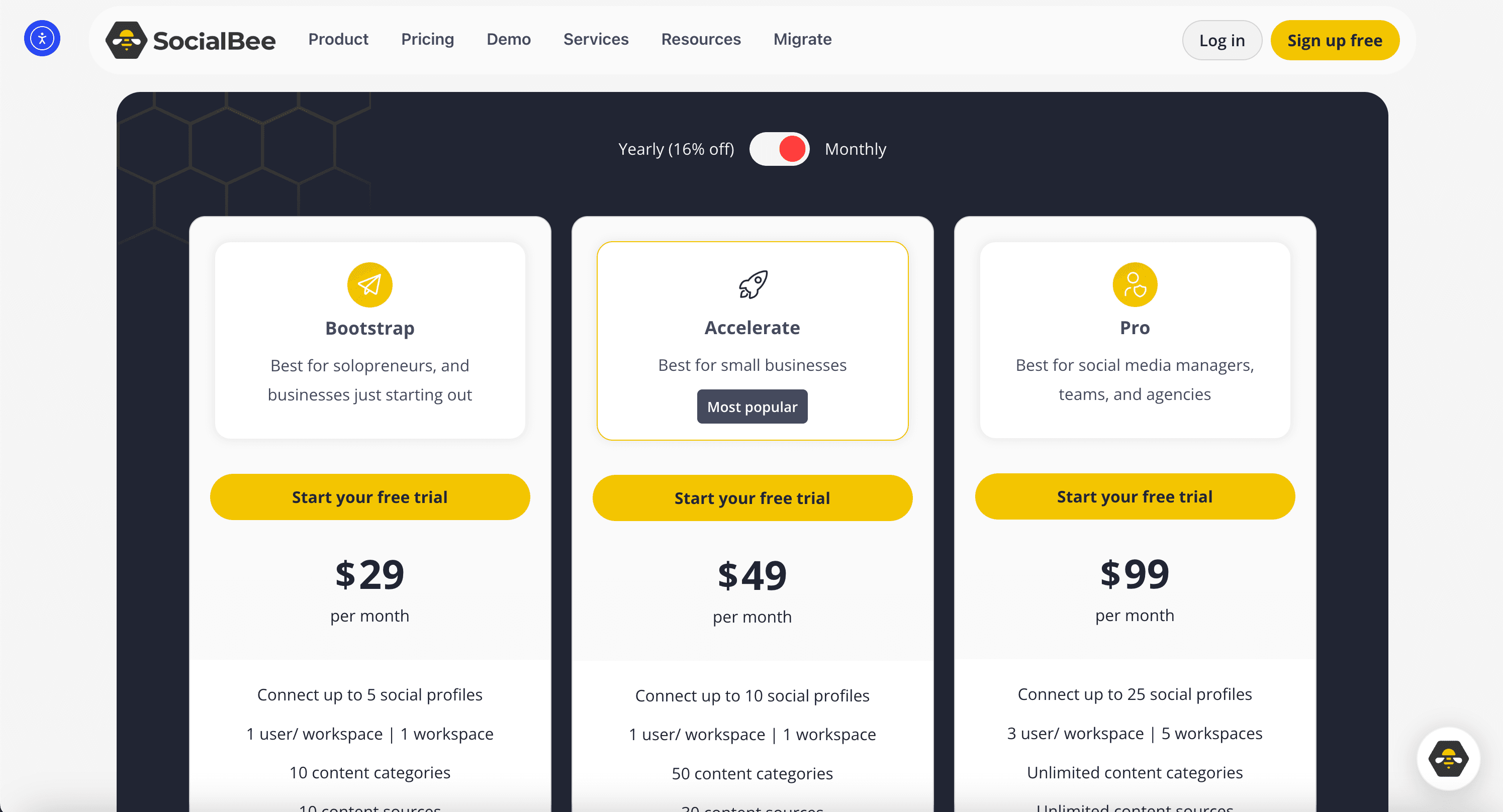The image size is (1503, 812).
Task: Click 'Best for social media managers' description
Action: point(1135,379)
